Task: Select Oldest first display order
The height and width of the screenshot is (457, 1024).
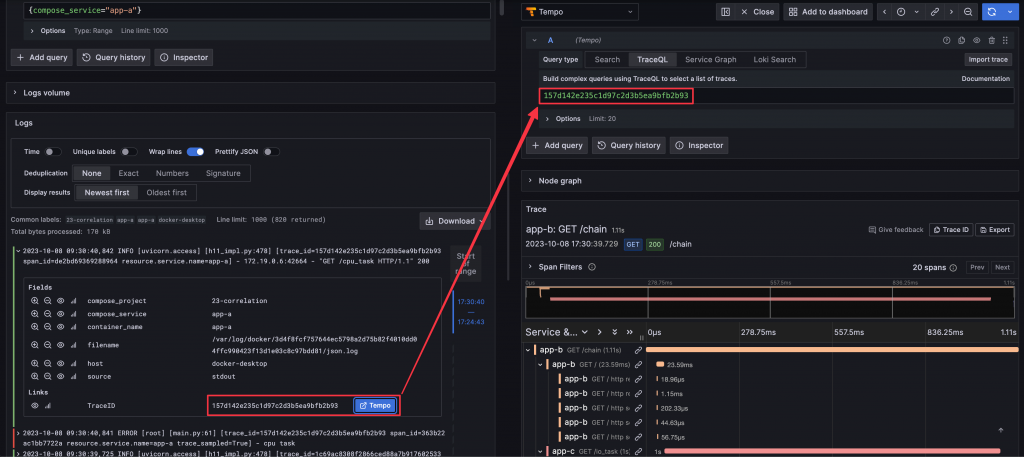Action: pos(167,193)
